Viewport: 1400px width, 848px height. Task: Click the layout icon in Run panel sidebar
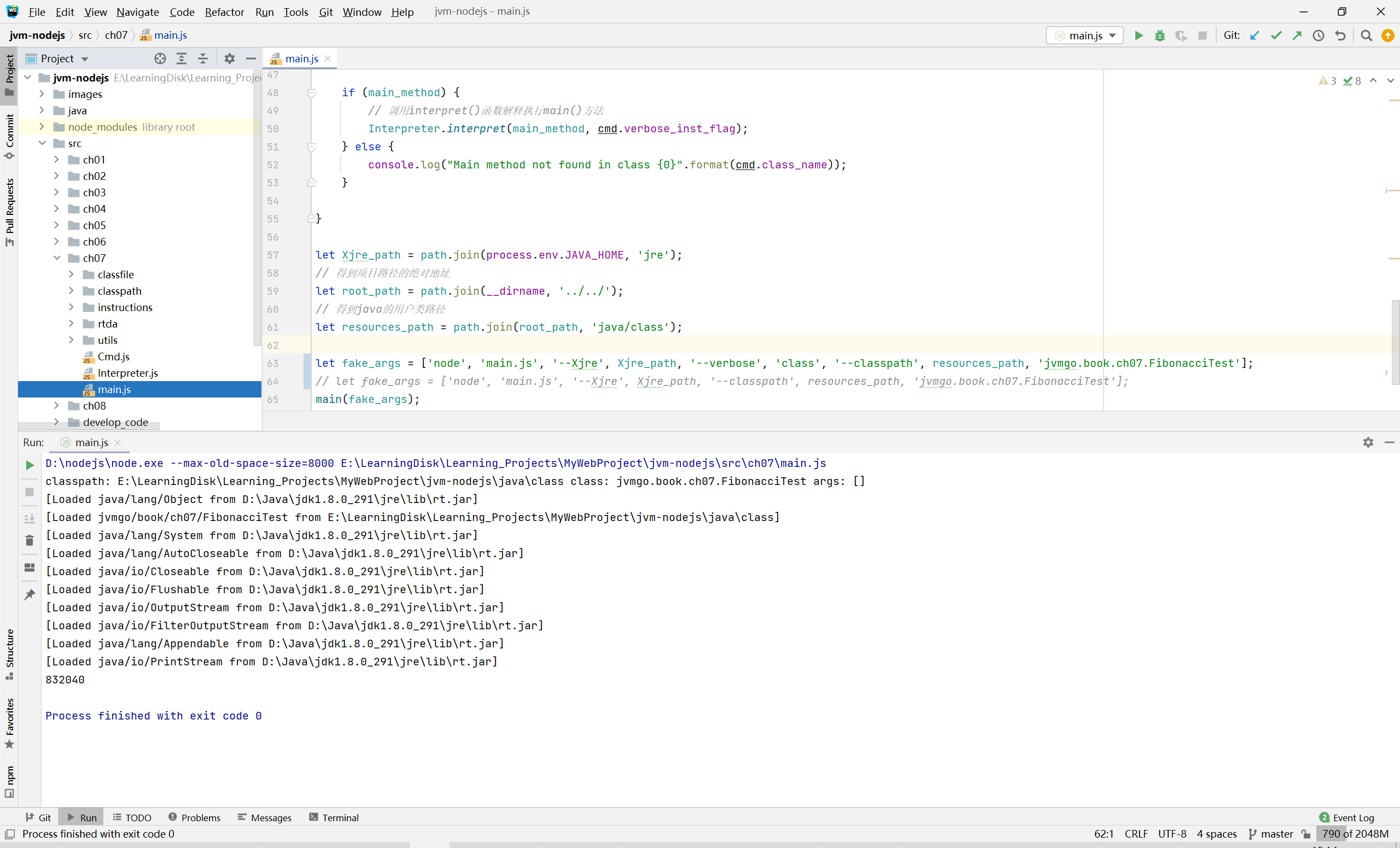pos(30,567)
